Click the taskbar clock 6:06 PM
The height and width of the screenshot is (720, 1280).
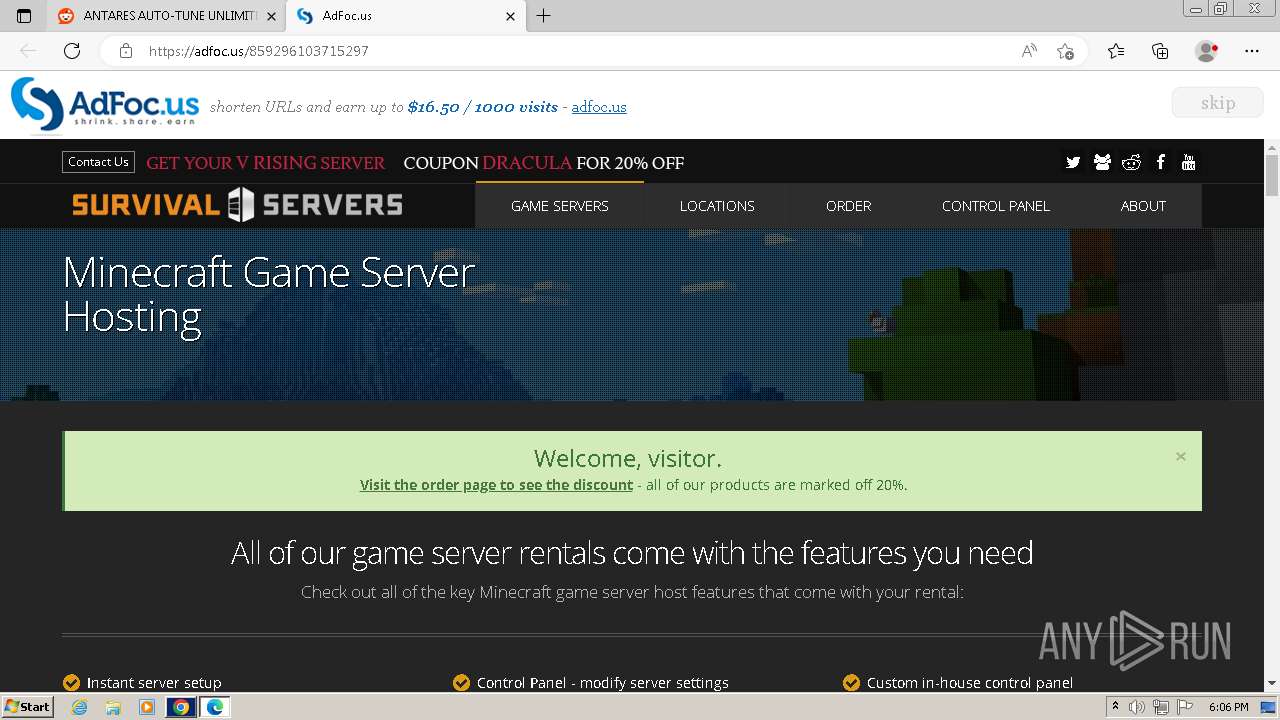[x=1228, y=707]
